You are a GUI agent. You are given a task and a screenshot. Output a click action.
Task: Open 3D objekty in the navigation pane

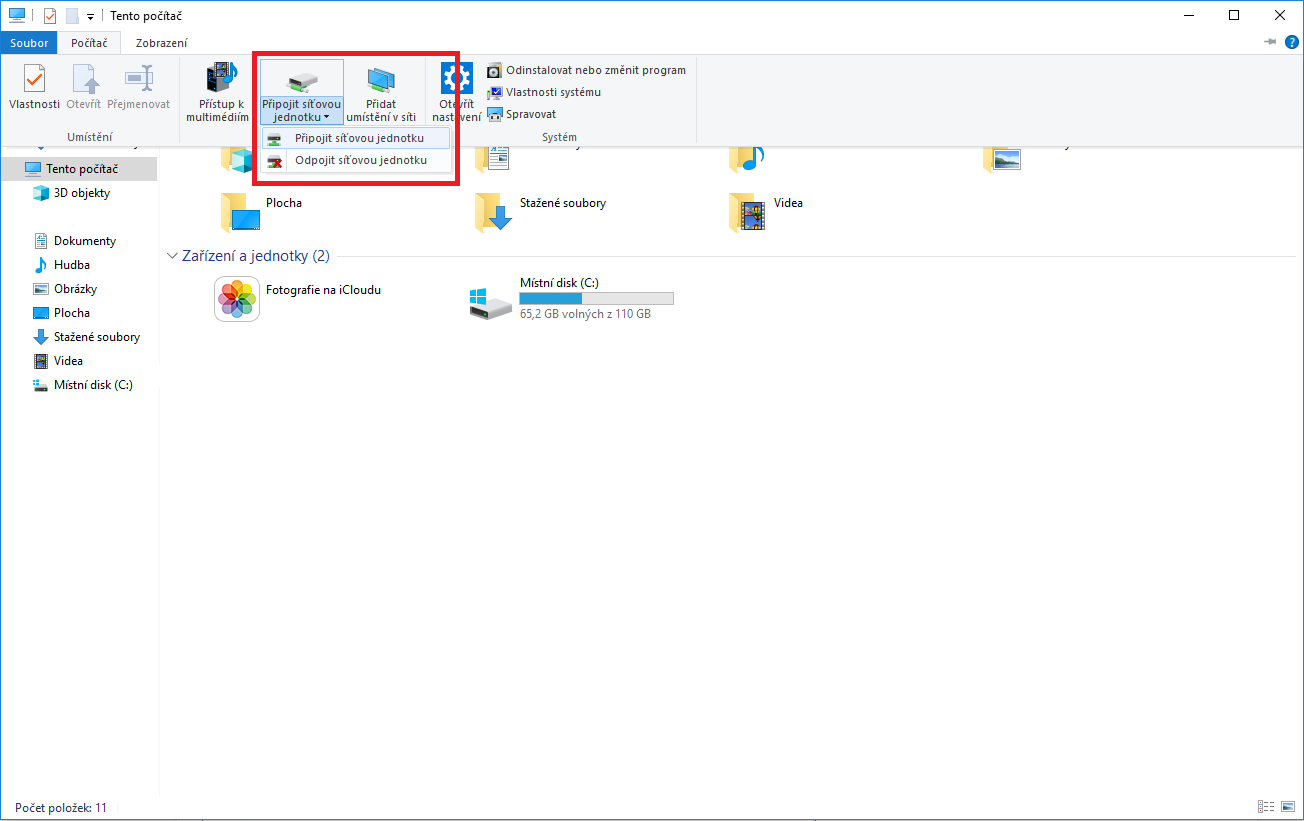point(82,193)
